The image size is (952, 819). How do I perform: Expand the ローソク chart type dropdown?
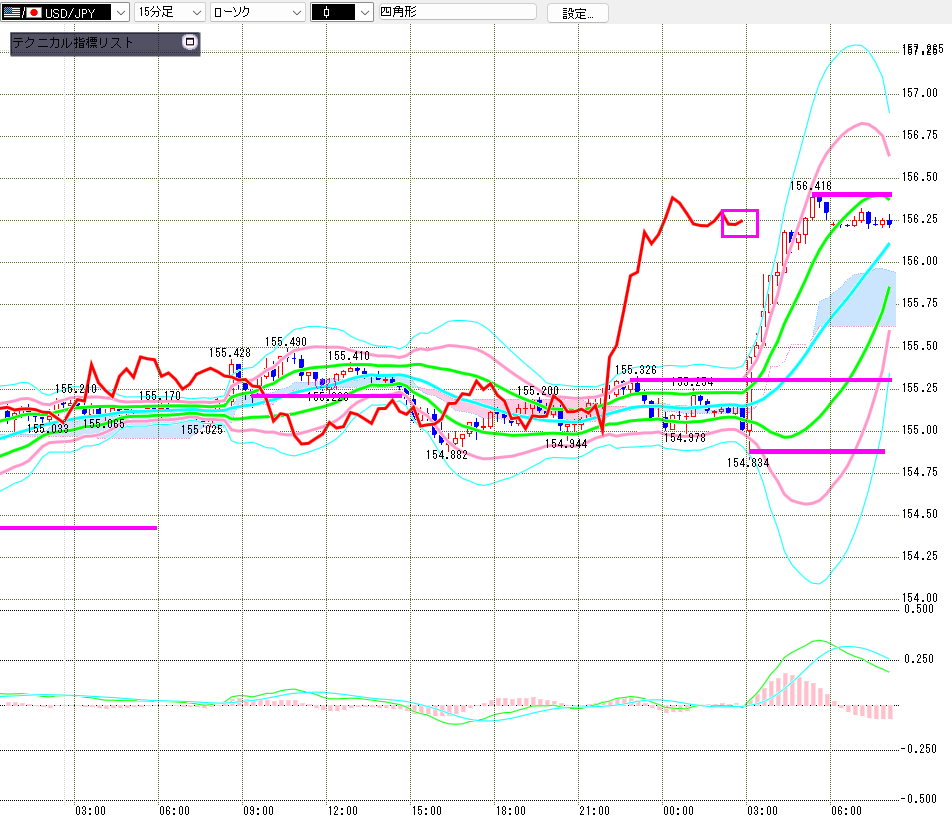tap(257, 12)
